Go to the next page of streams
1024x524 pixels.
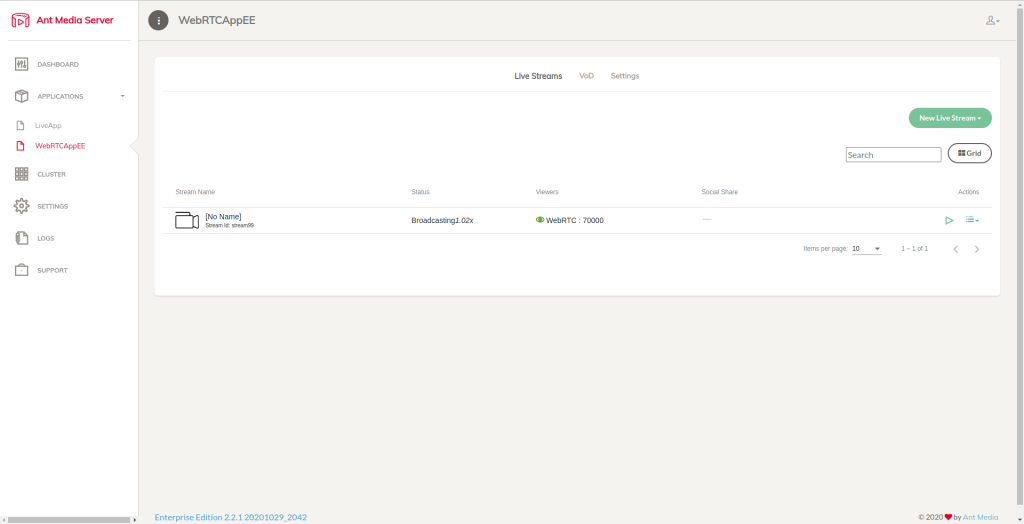(x=977, y=249)
